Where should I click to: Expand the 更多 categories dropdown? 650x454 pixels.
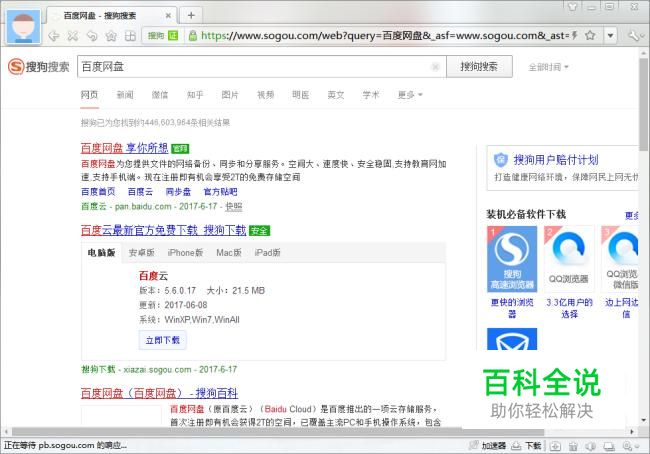pyautogui.click(x=410, y=95)
